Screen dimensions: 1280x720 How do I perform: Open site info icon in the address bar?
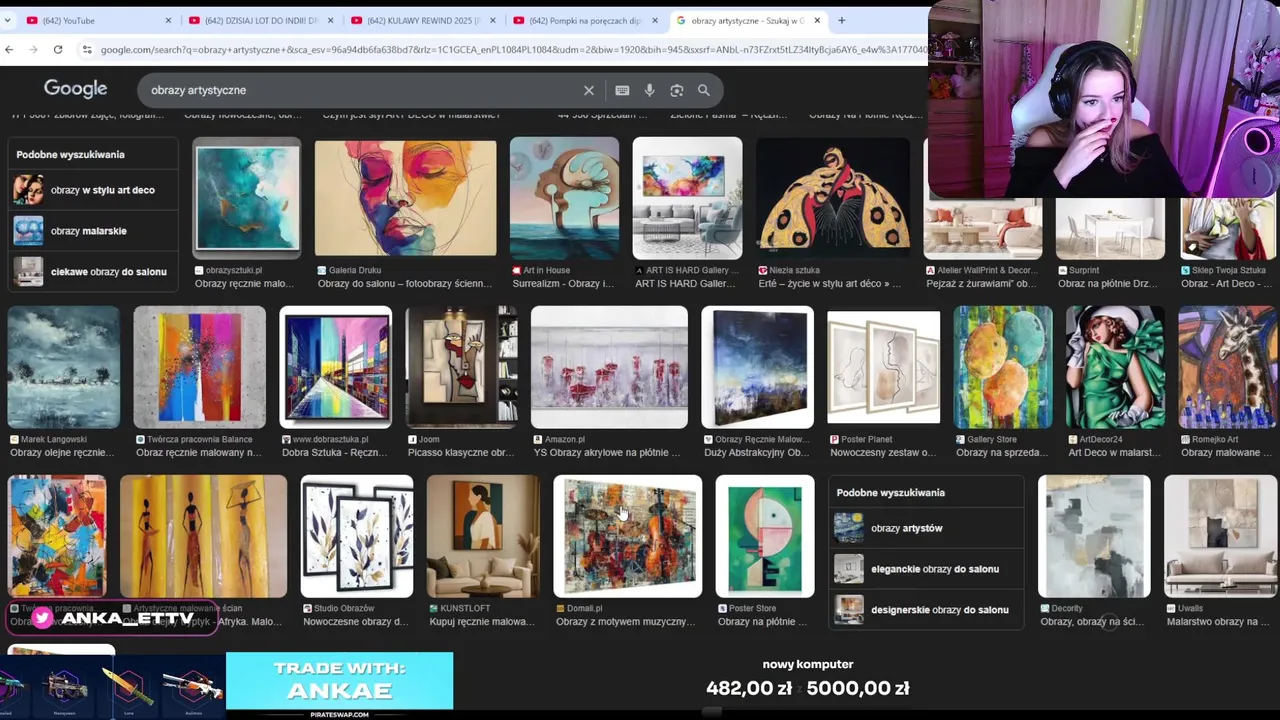coord(87,49)
